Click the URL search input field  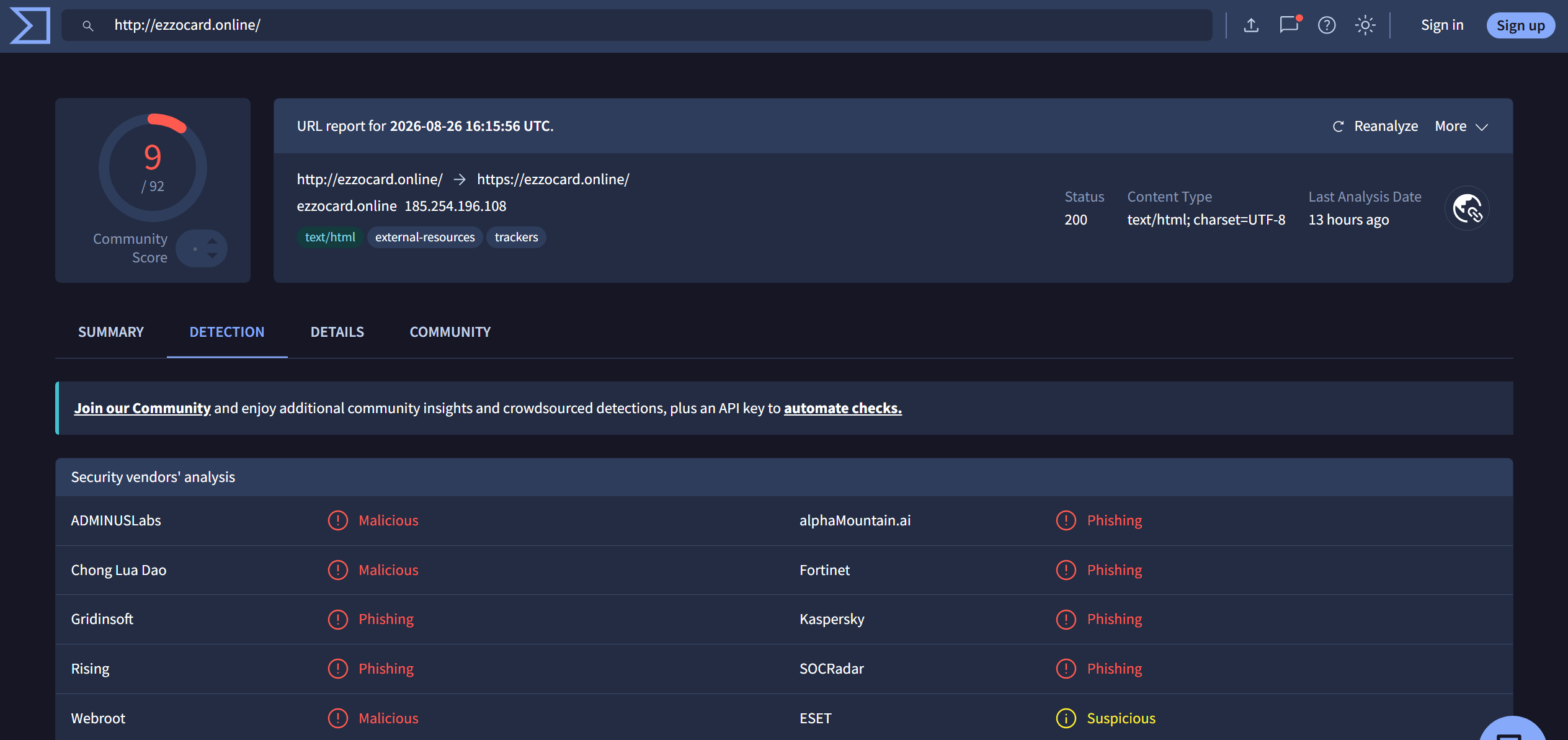coord(636,25)
